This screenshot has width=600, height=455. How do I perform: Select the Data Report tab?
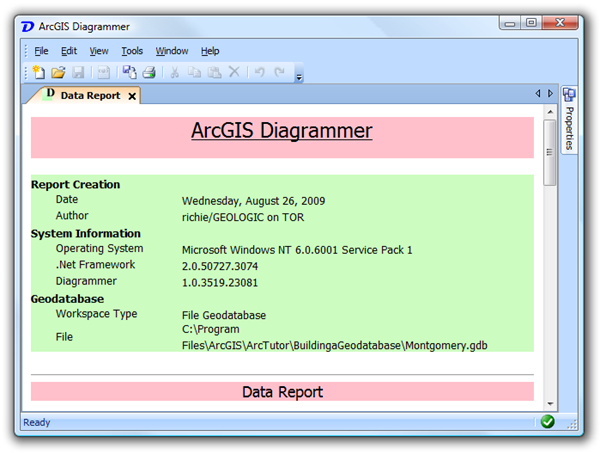pos(89,96)
